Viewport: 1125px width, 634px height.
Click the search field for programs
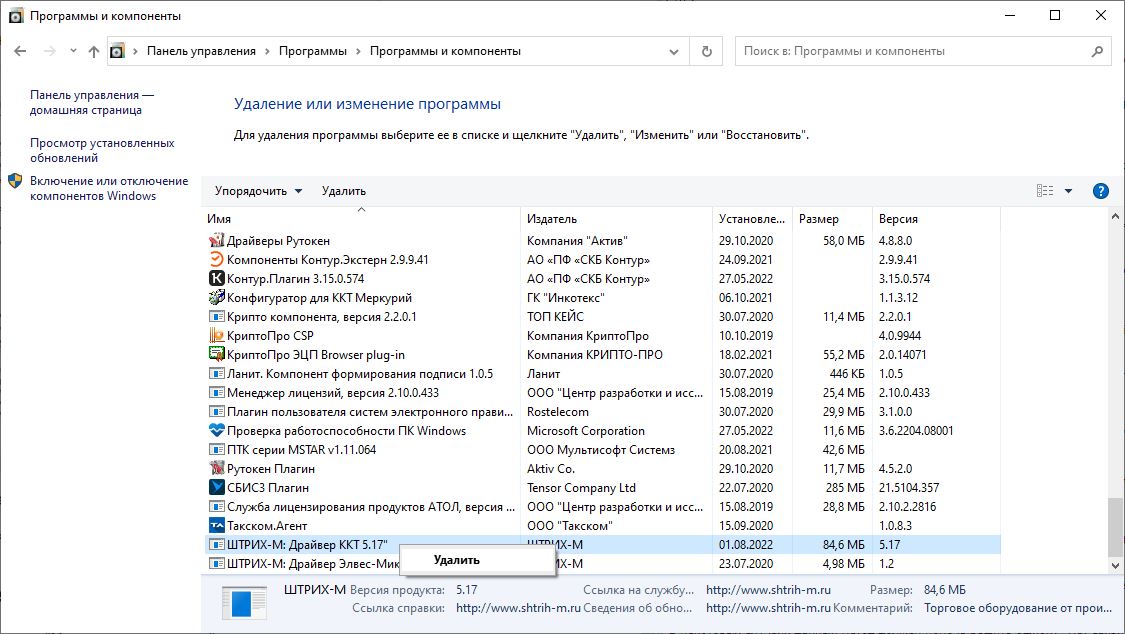click(x=915, y=51)
